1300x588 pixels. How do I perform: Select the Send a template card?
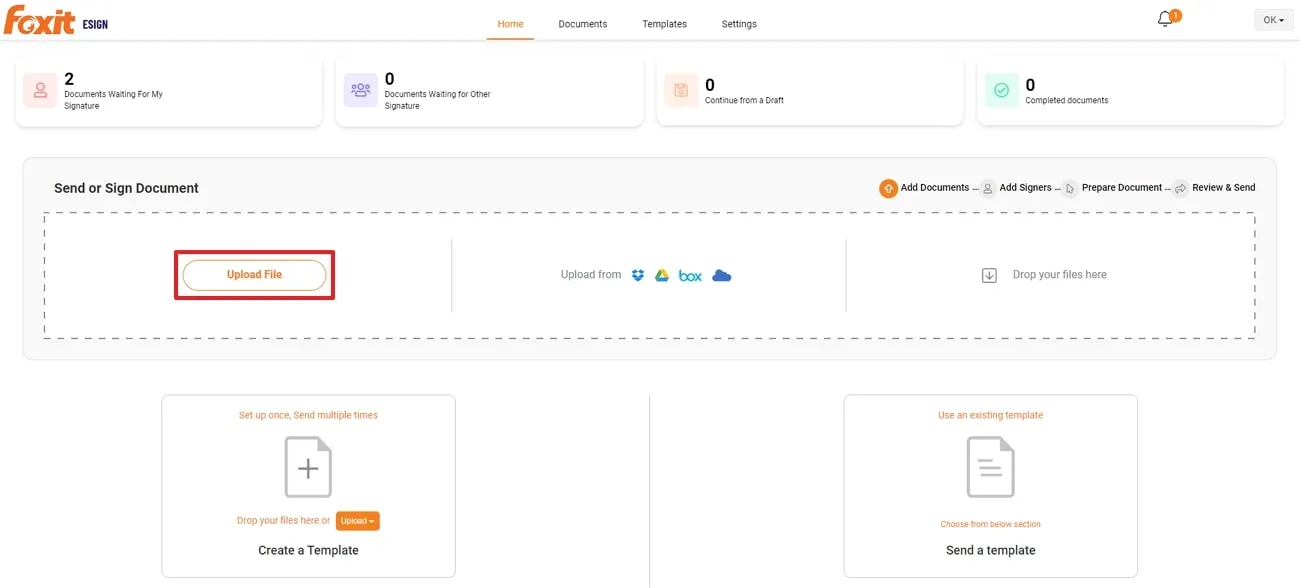click(990, 486)
